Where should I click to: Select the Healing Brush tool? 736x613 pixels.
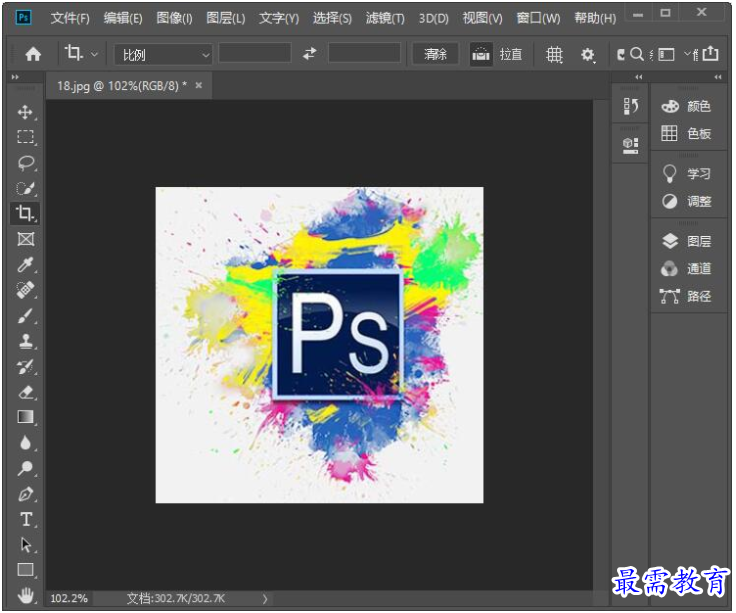[x=25, y=290]
